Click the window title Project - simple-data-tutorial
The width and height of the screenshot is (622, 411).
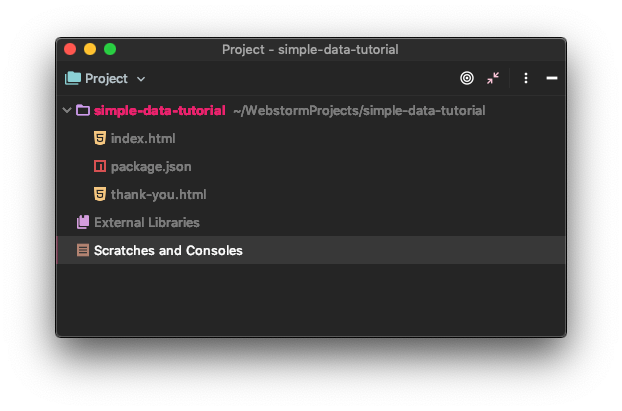coord(310,50)
